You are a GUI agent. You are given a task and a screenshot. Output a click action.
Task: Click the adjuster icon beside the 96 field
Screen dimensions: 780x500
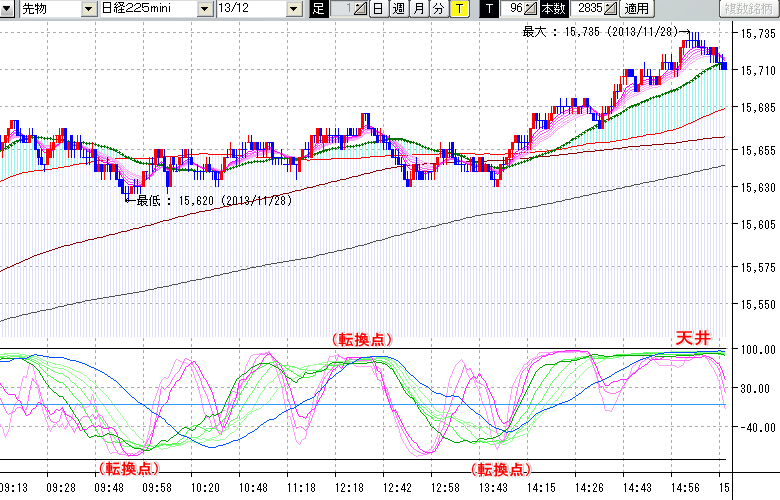(531, 8)
